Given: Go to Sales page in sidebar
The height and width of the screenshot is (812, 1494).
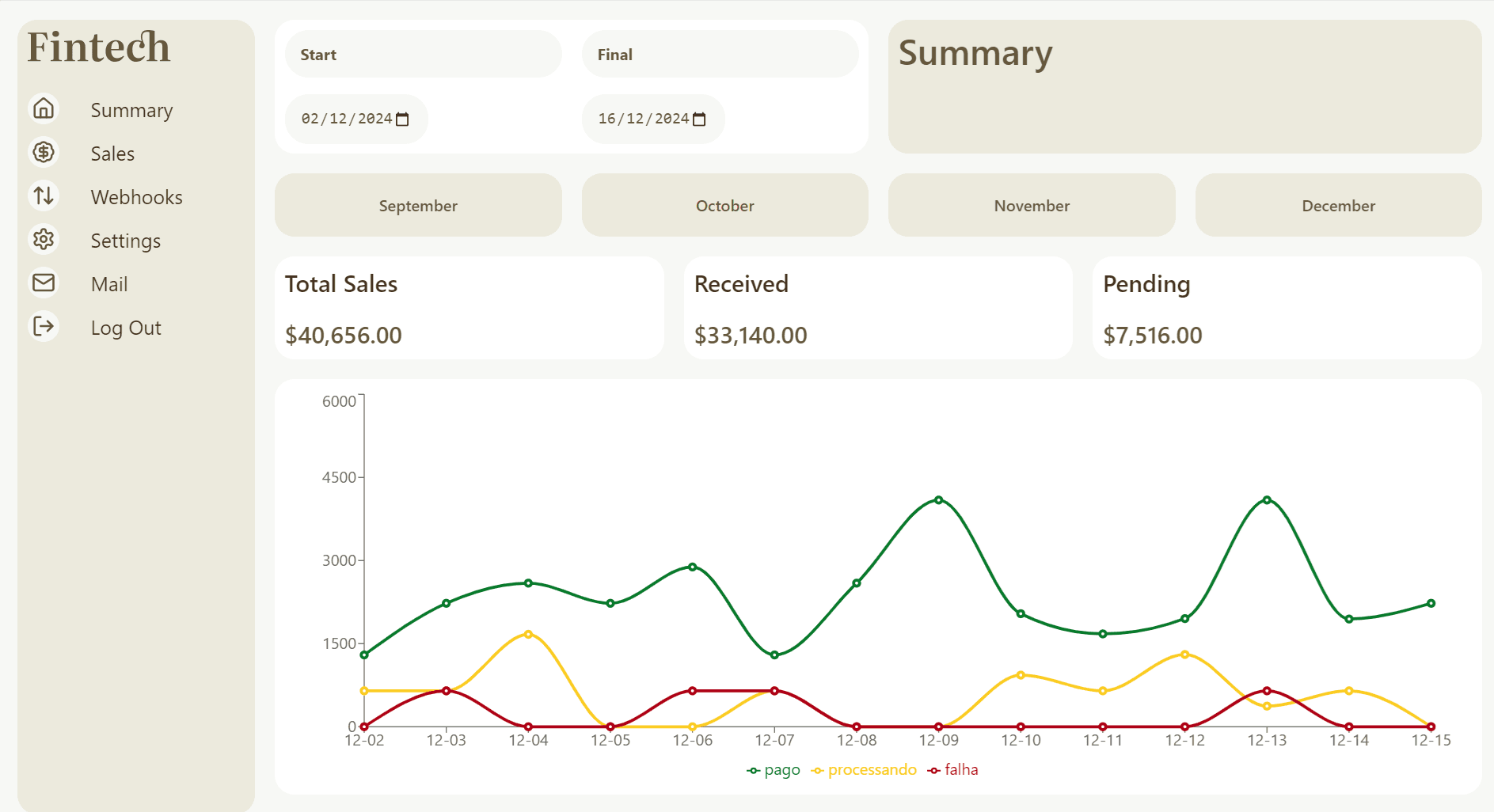Looking at the screenshot, I should [x=112, y=154].
